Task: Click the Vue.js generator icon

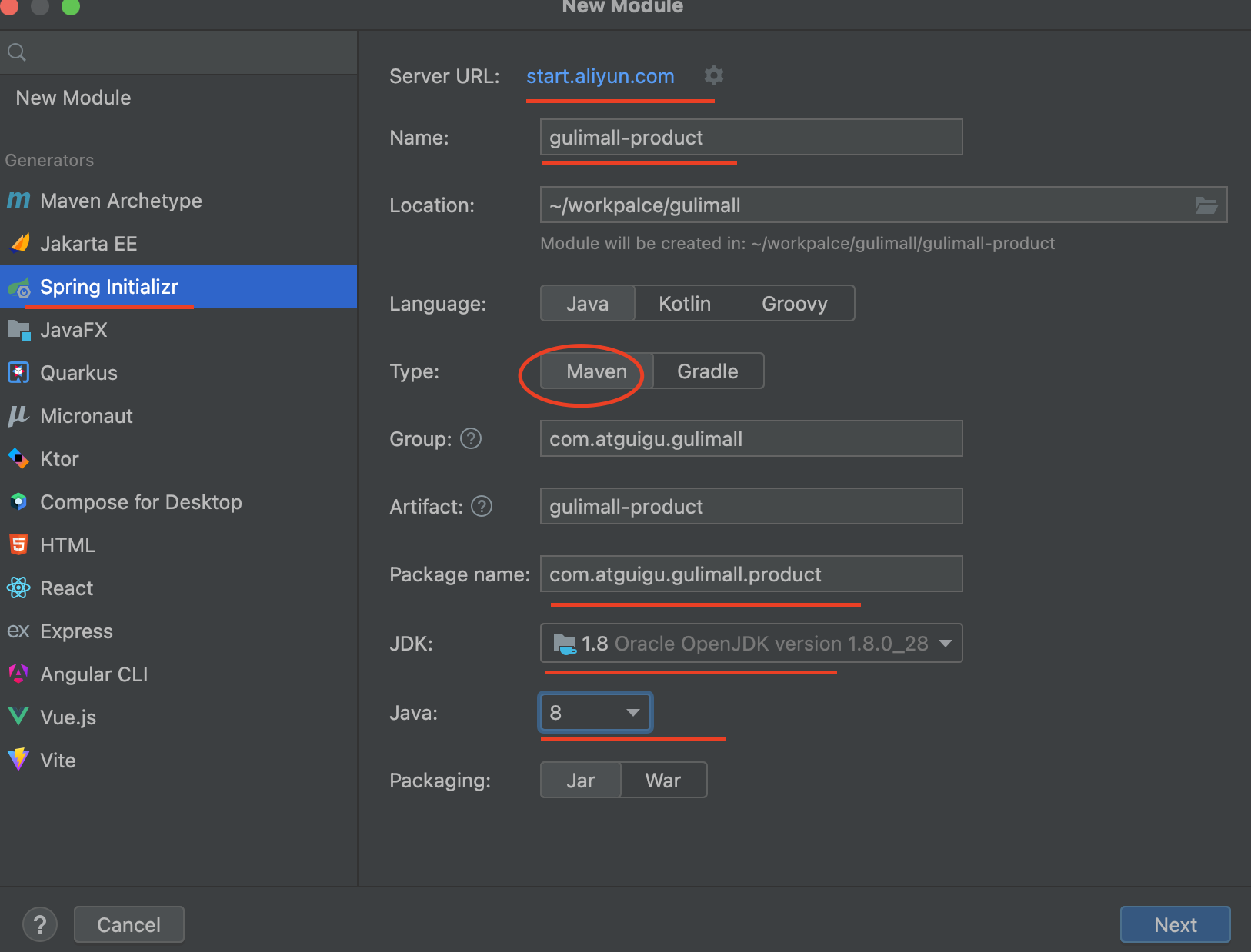Action: (x=18, y=717)
